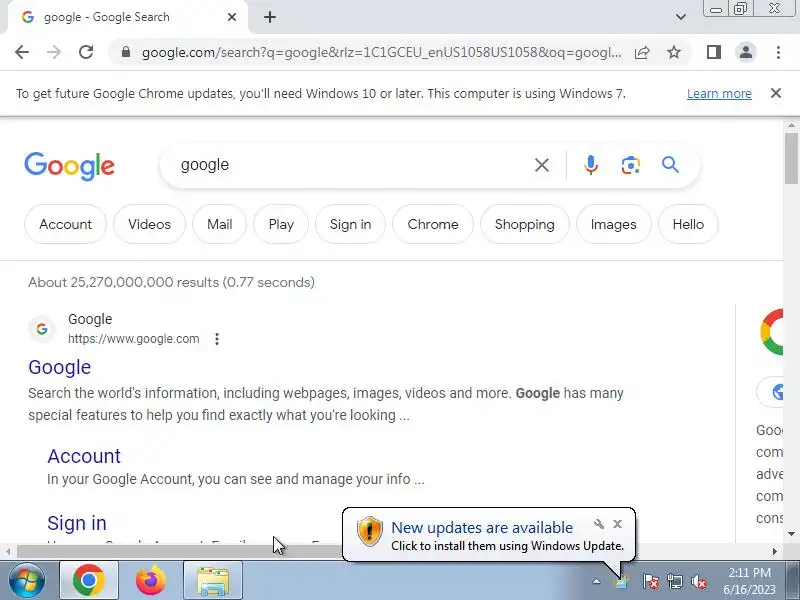
Task: Click the scroll up arrow
Action: [791, 126]
